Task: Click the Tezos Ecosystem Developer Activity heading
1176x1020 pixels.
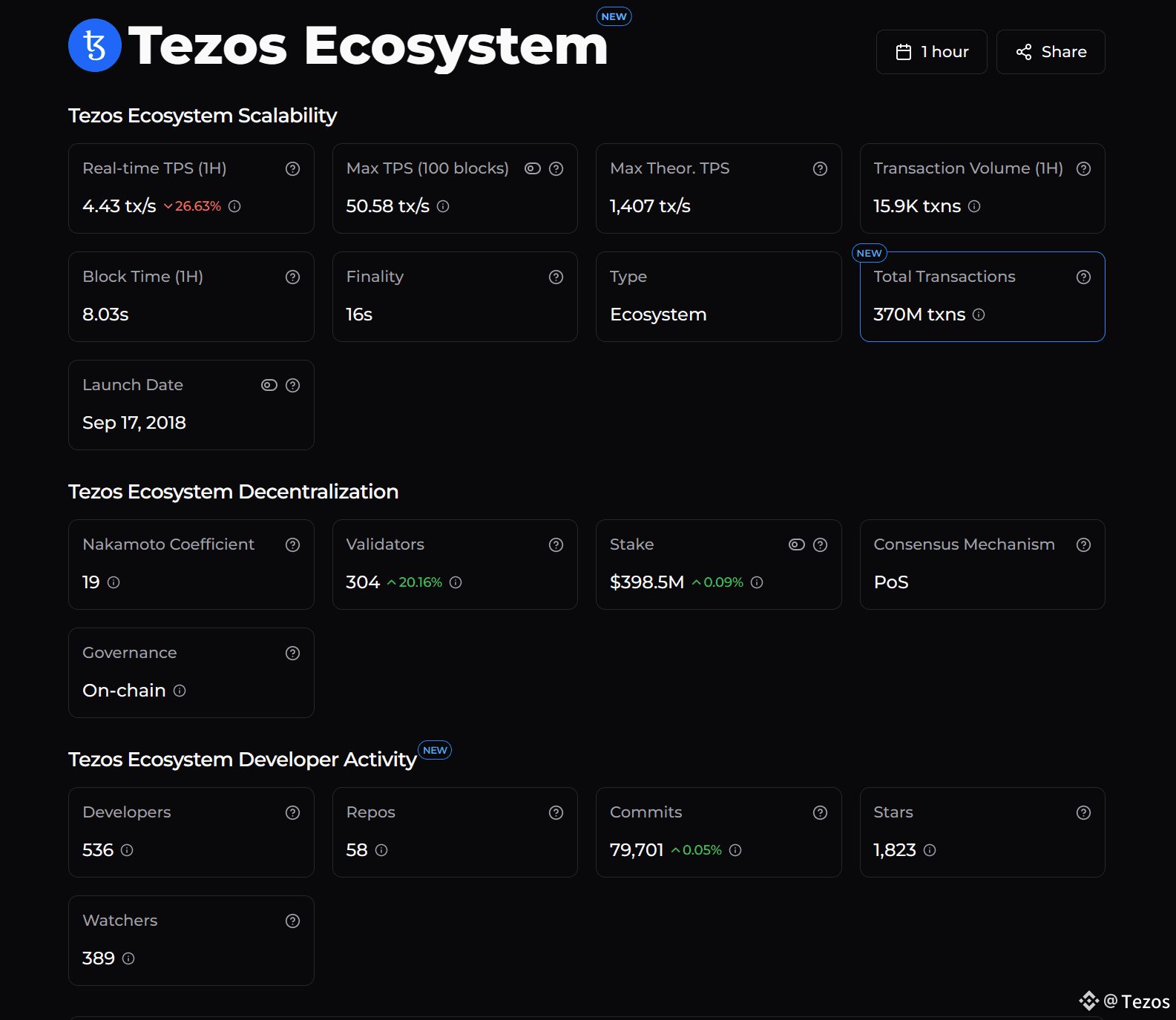Action: 242,760
